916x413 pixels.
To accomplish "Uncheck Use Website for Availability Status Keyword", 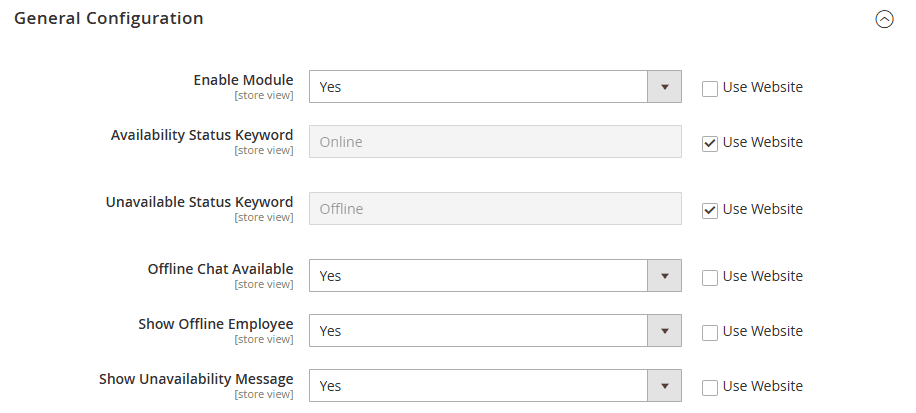I will coord(710,143).
